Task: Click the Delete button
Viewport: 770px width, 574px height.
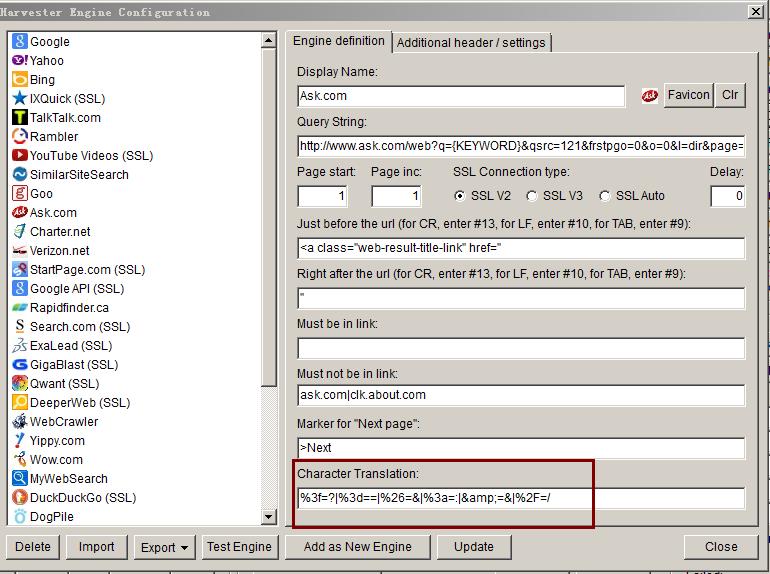Action: coord(32,547)
